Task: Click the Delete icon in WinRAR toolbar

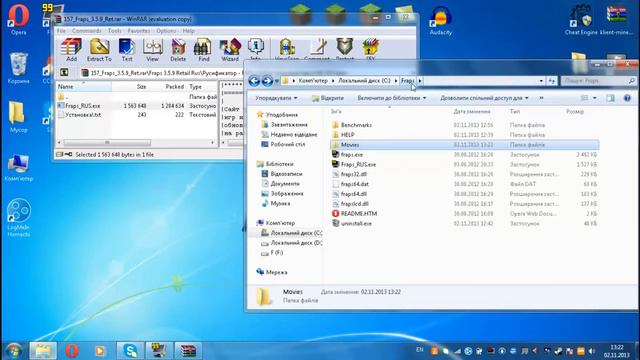Action: click(x=178, y=49)
